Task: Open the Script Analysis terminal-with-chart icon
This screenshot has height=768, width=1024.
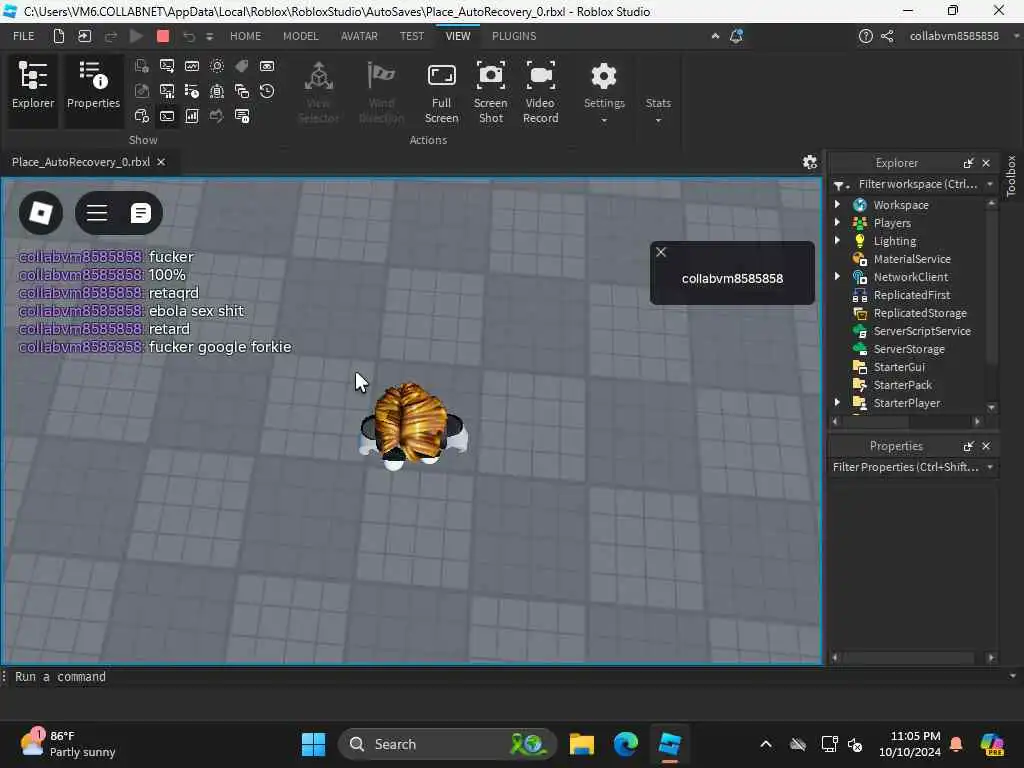Action: point(167,91)
